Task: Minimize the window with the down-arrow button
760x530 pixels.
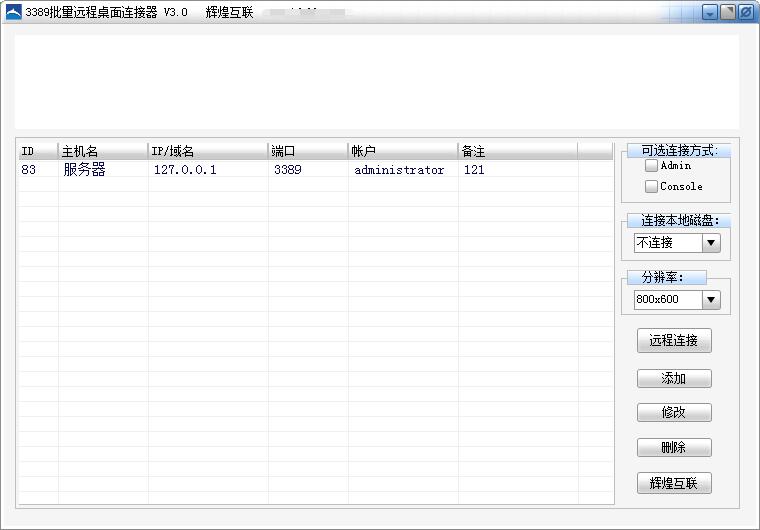Action: (x=710, y=13)
